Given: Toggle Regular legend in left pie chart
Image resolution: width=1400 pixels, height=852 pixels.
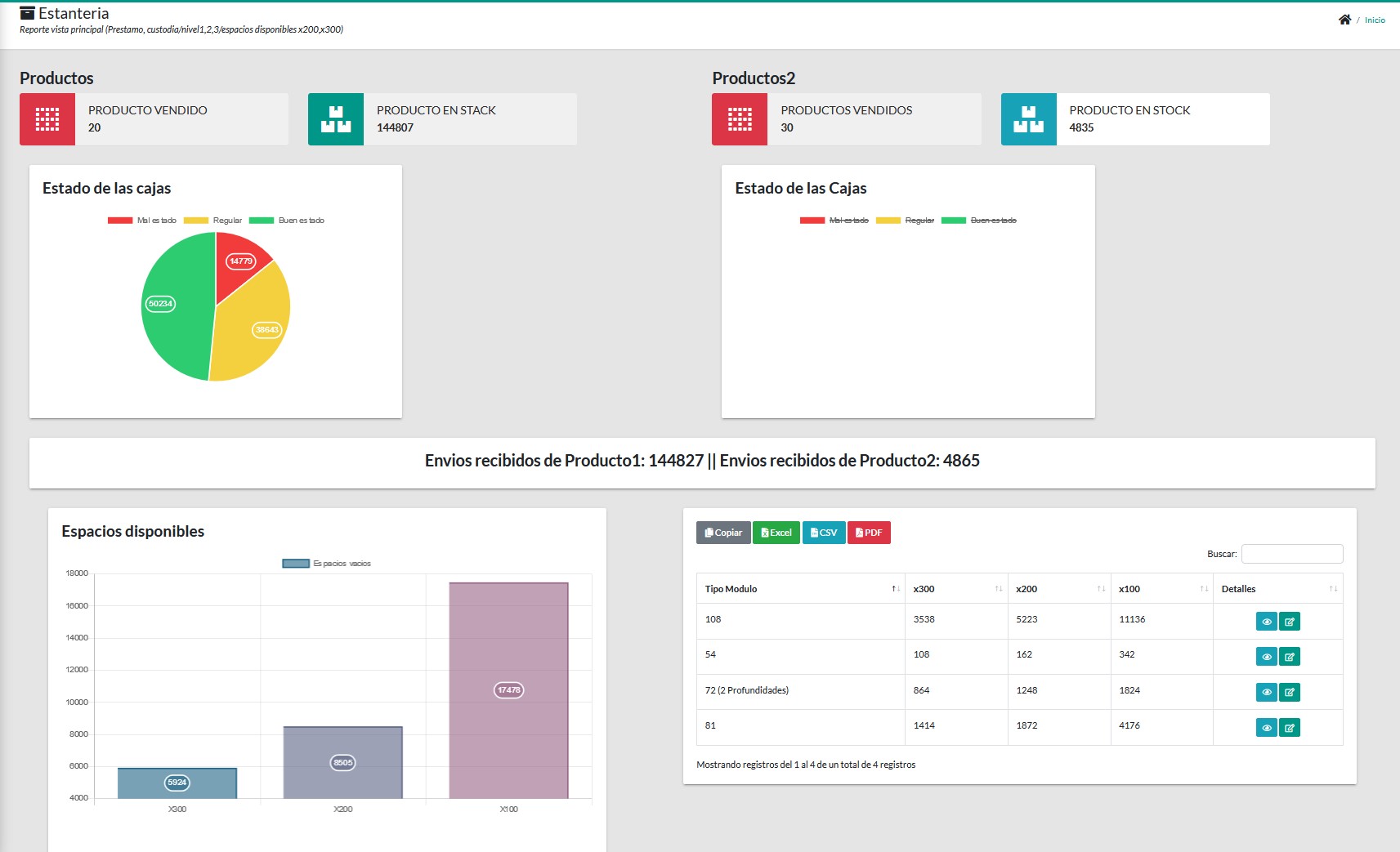Looking at the screenshot, I should [213, 221].
